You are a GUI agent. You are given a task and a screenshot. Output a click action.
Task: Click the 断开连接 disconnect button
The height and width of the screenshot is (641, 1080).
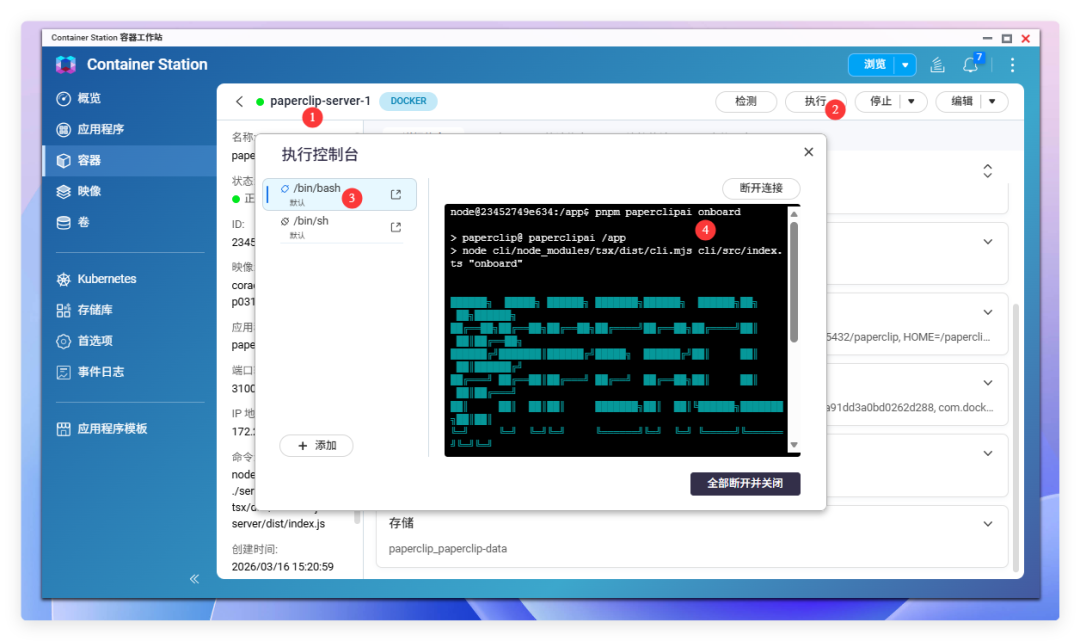[761, 188]
